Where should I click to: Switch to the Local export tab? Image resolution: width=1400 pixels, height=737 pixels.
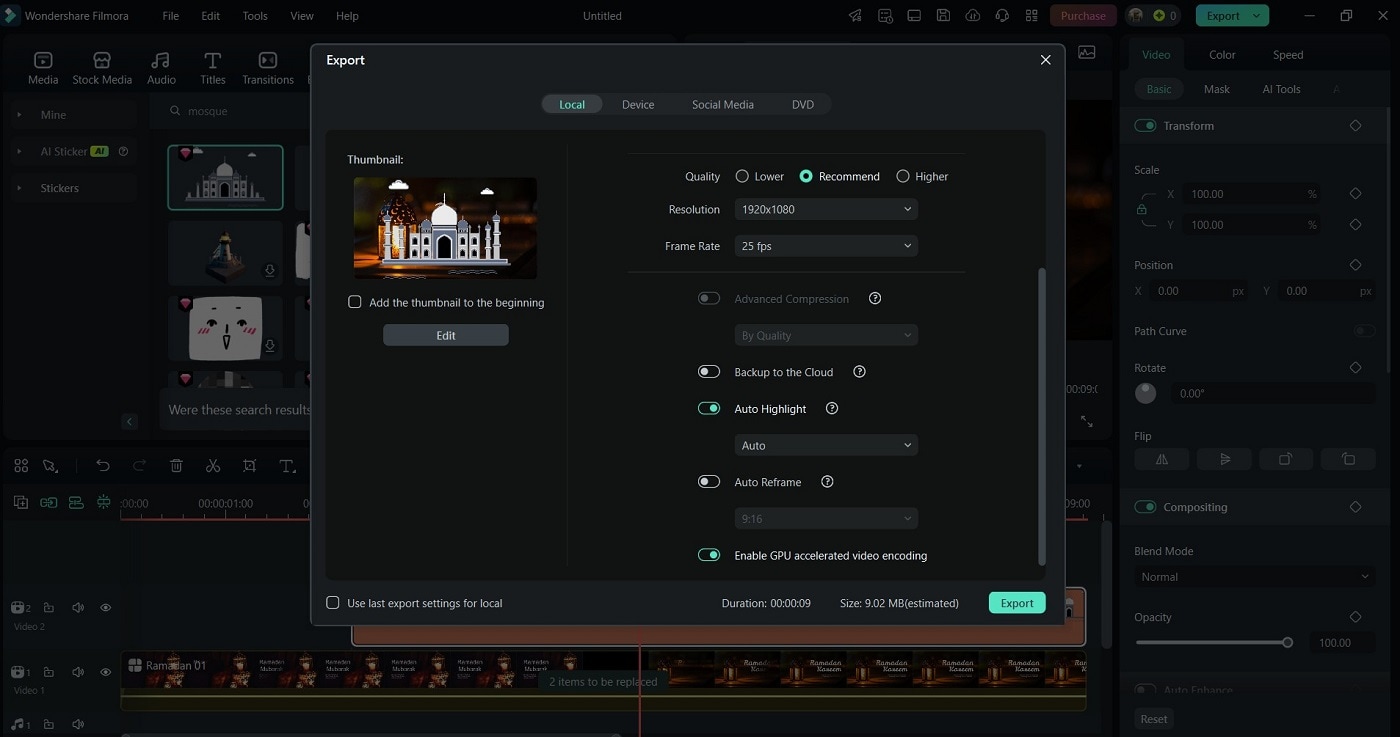572,104
